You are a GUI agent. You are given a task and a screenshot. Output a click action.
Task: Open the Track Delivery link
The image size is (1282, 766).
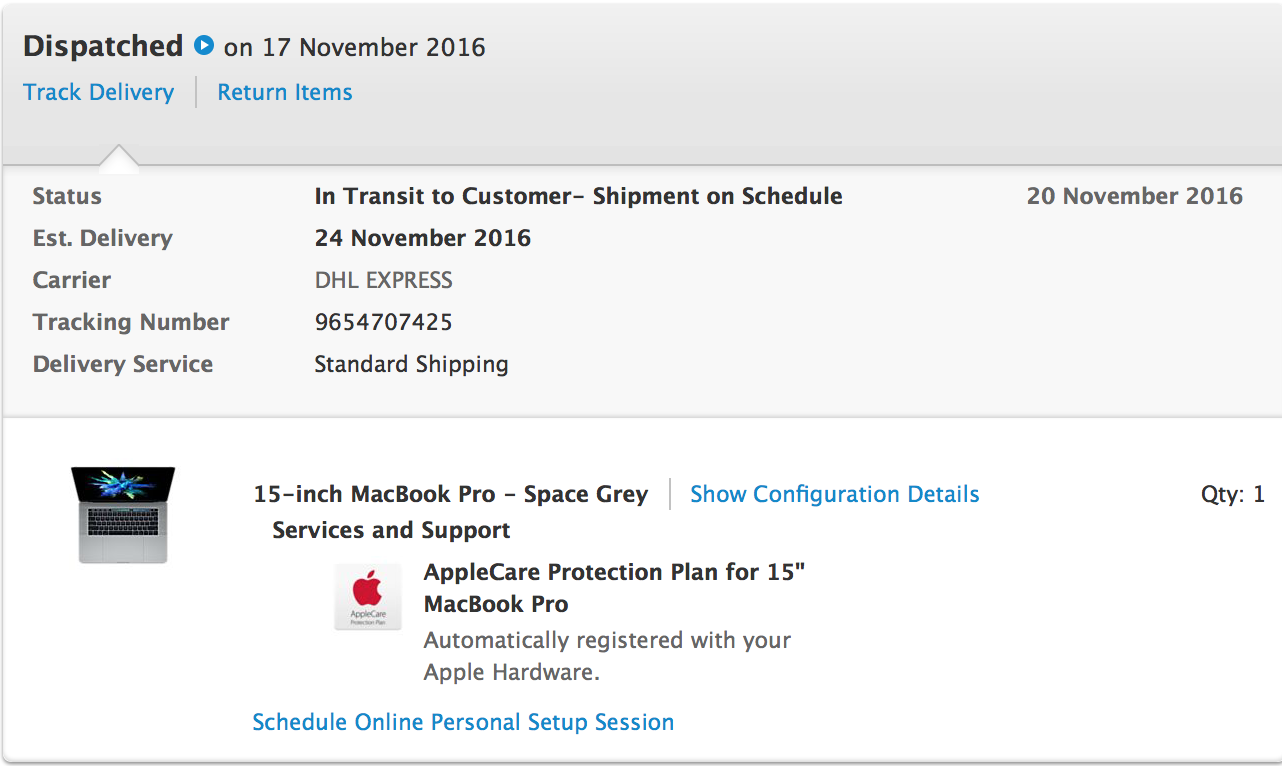(98, 92)
